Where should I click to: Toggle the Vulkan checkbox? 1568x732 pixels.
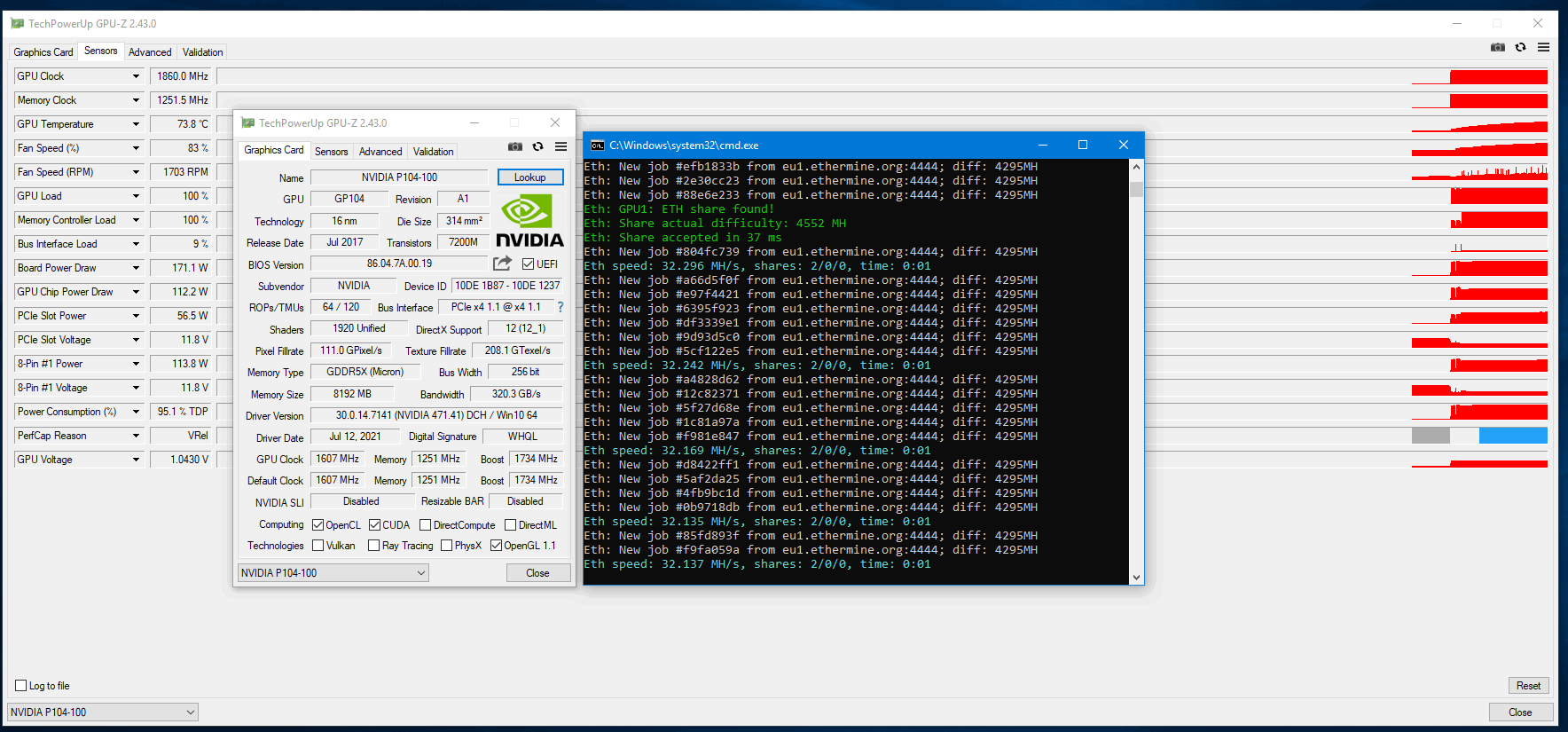tap(318, 546)
